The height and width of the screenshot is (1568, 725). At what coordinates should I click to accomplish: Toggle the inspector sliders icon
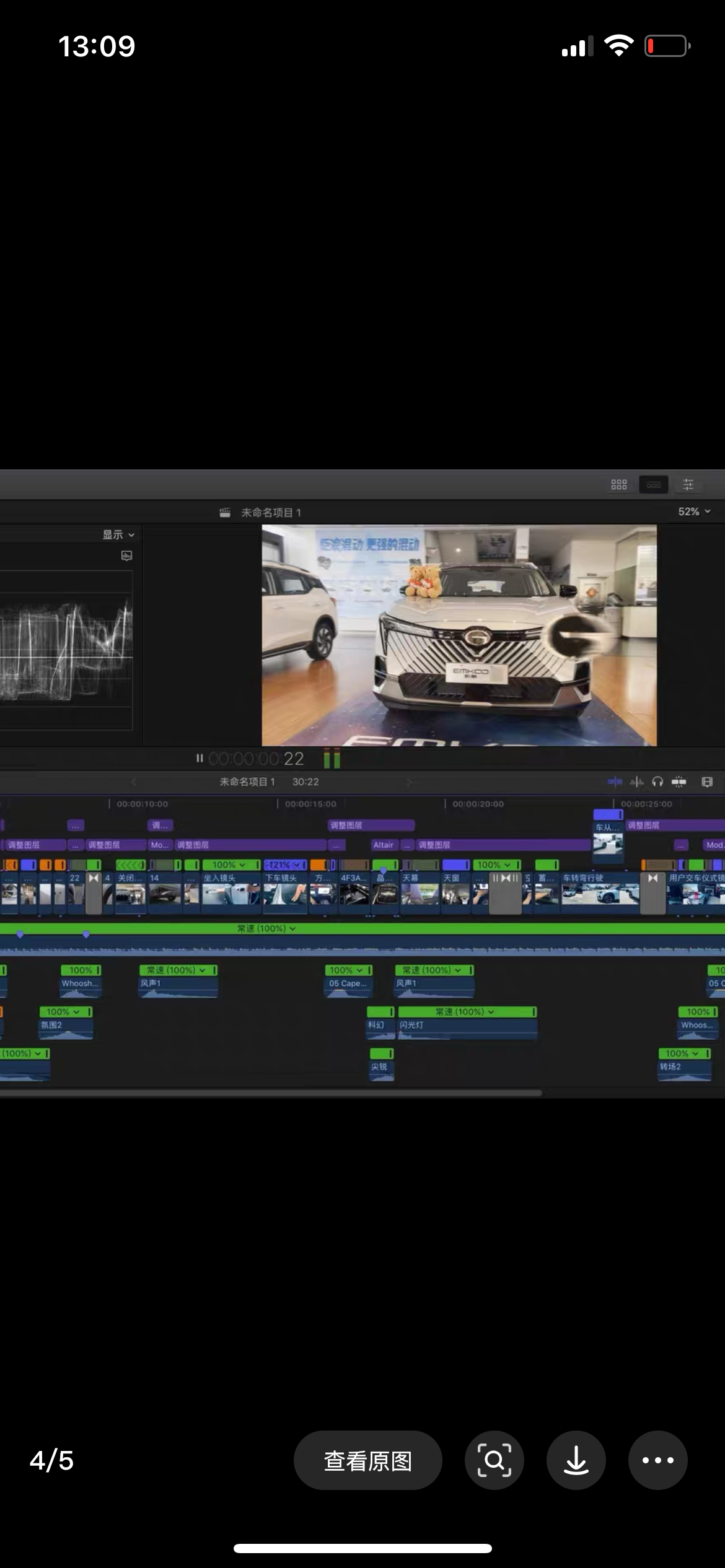[x=688, y=485]
